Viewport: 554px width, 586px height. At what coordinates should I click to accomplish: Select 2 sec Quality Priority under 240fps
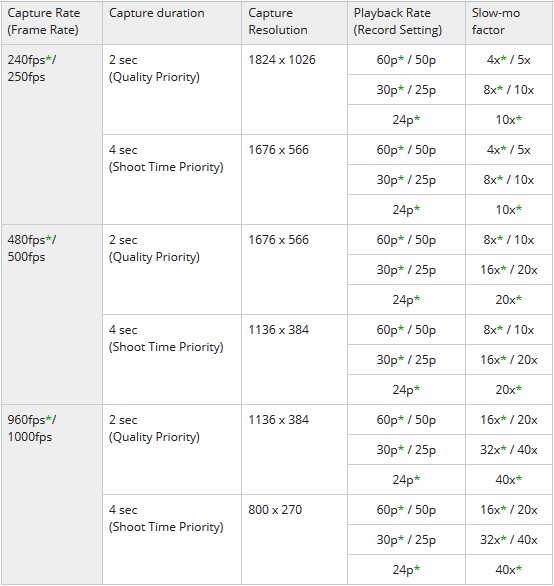click(x=172, y=90)
